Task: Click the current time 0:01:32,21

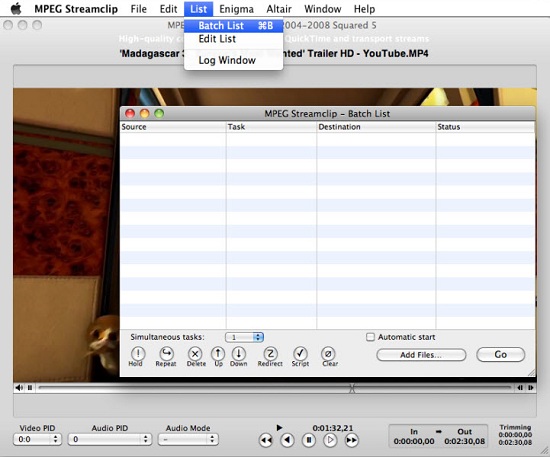Action: tap(333, 428)
